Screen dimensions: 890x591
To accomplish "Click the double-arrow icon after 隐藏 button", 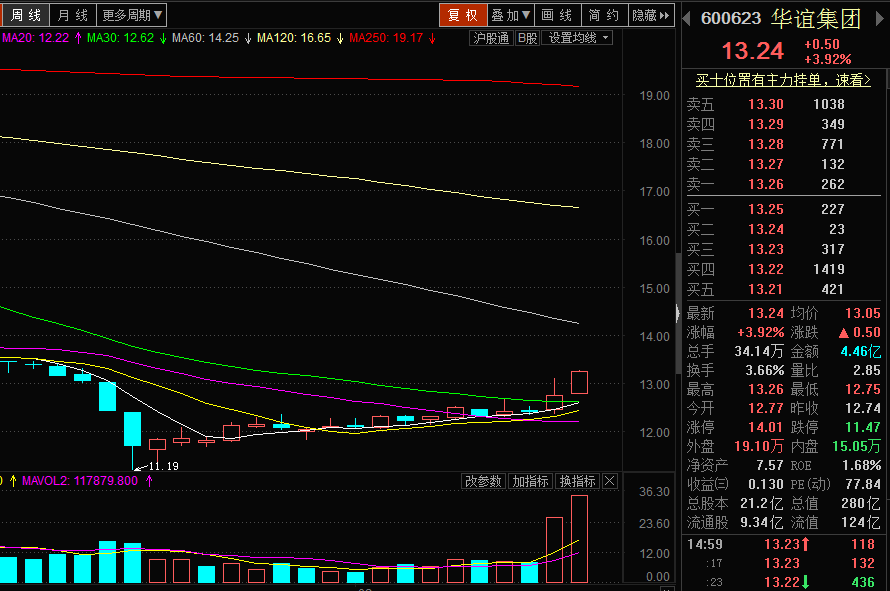I will pos(667,15).
